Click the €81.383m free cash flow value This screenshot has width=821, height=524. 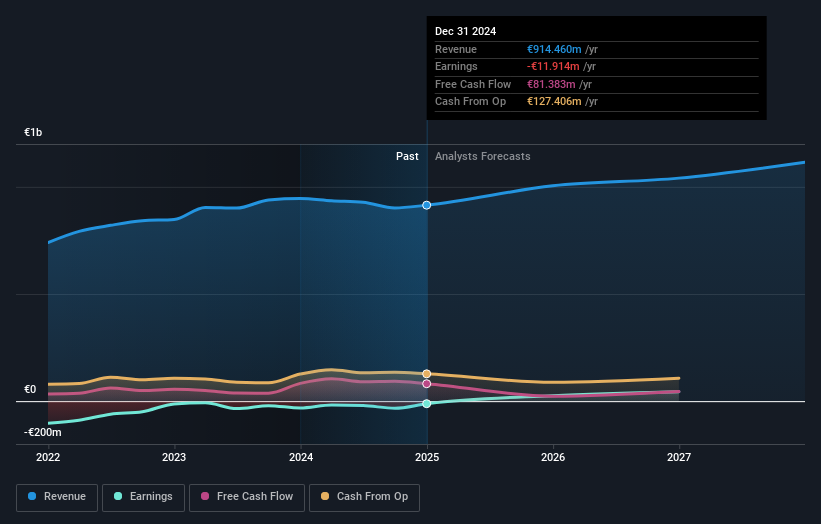click(551, 84)
